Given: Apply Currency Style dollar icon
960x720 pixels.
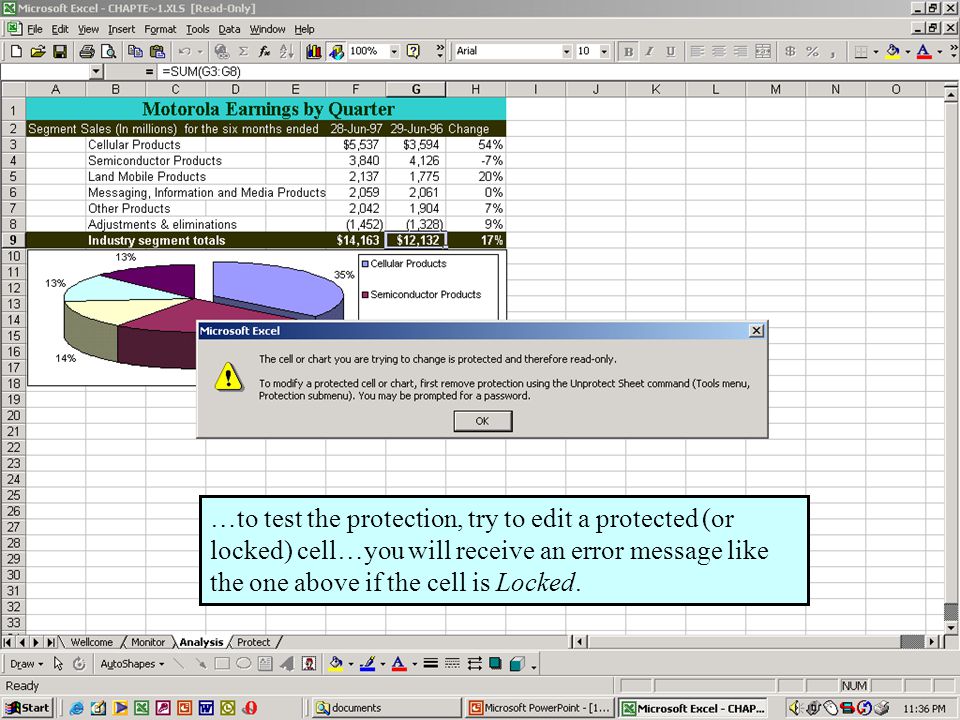Looking at the screenshot, I should click(x=790, y=51).
